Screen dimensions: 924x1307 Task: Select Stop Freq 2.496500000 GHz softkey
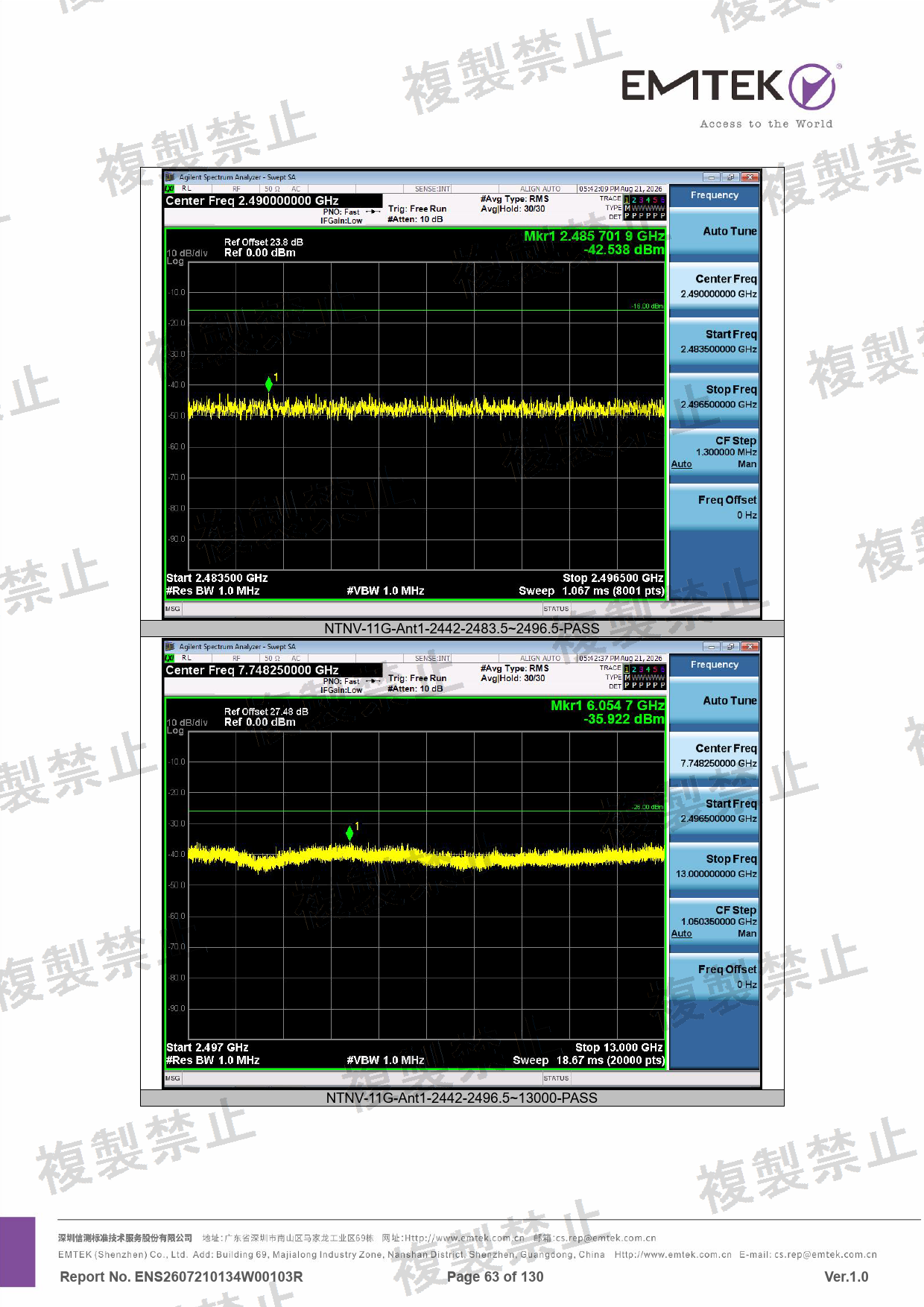click(714, 396)
